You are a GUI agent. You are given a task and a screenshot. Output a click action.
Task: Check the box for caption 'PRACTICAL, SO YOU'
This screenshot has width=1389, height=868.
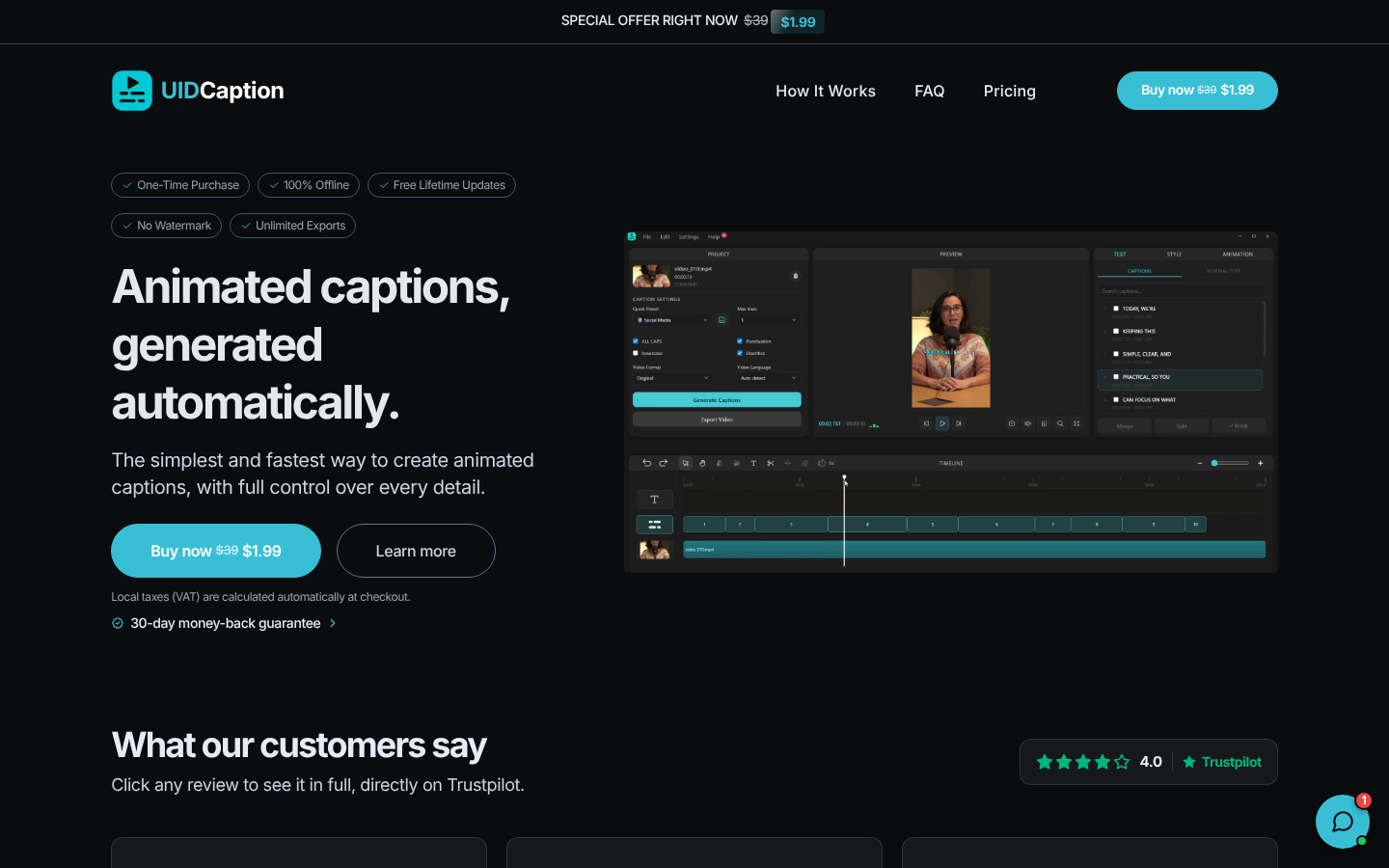1116,377
